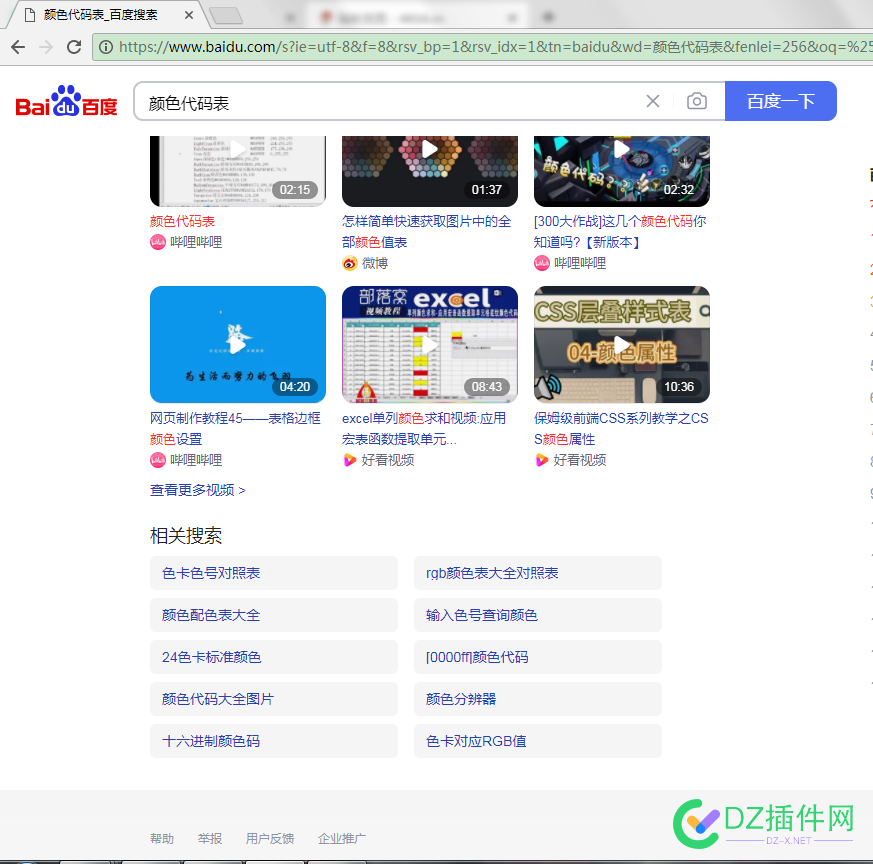Screen dimensions: 873x864
Task: Open 网页制作教程45——表格边框颜色设置 link
Action: (x=235, y=429)
